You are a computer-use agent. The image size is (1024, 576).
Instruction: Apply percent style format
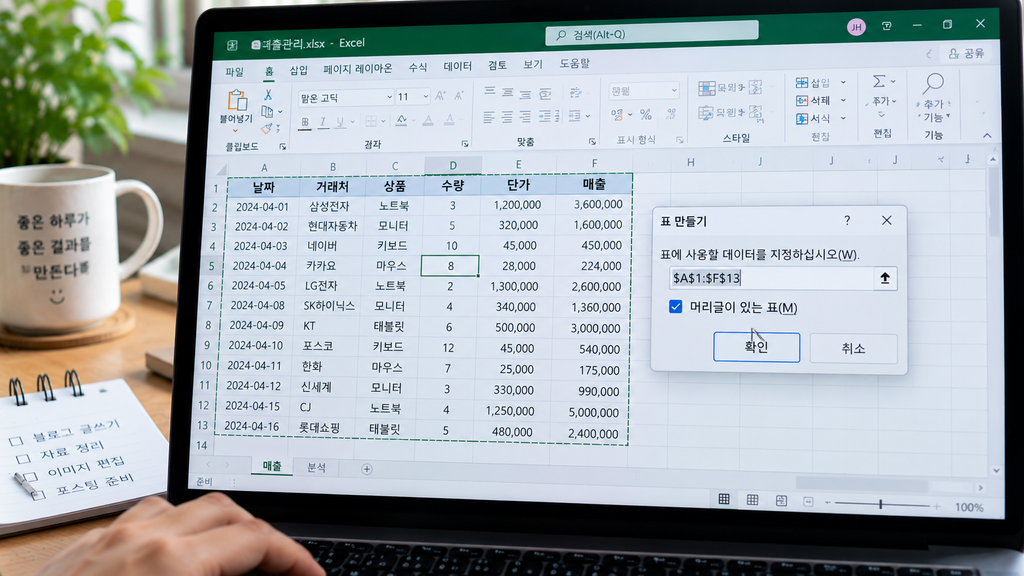tap(646, 114)
